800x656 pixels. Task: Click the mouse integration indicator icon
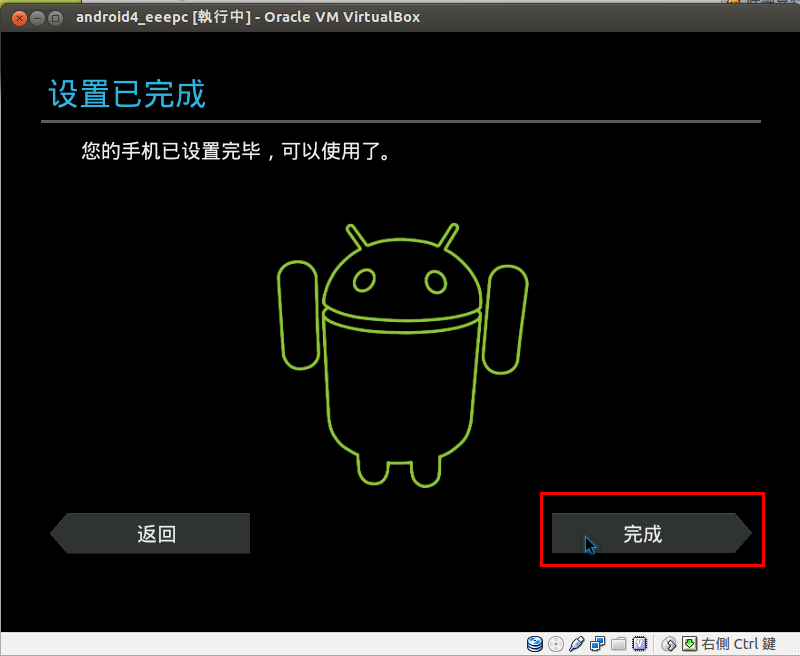(x=669, y=644)
